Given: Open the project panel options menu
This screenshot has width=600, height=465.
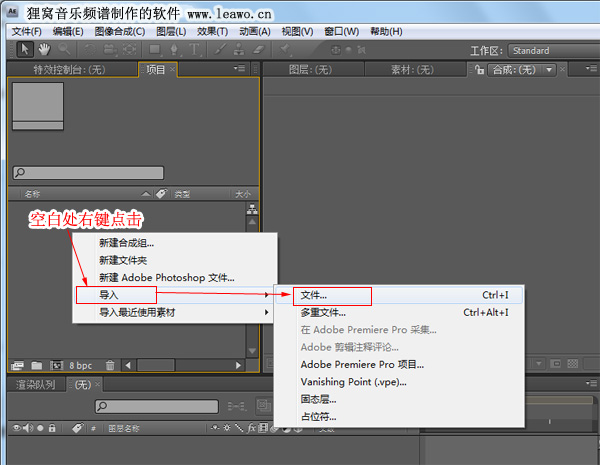Looking at the screenshot, I should (x=240, y=68).
